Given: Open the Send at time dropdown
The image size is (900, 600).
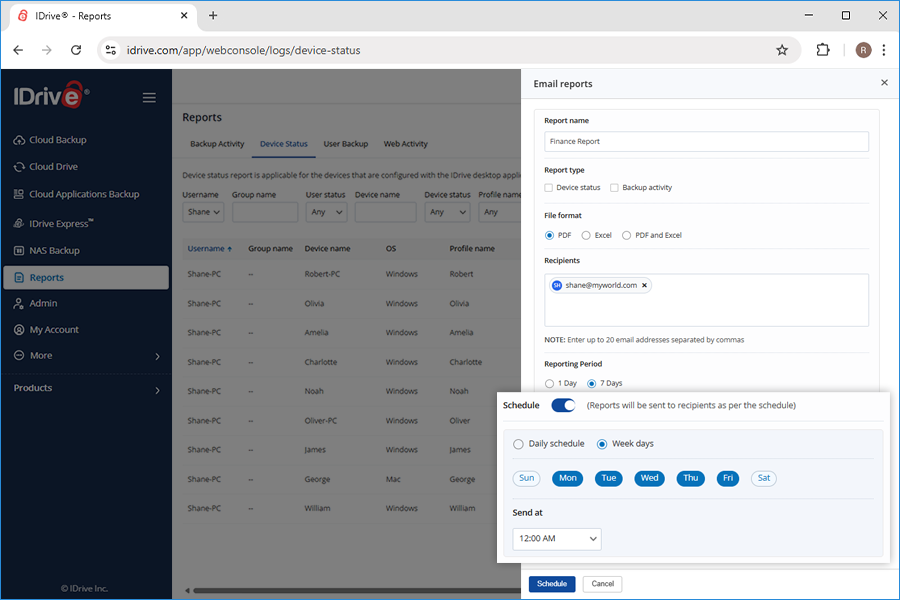Looking at the screenshot, I should [557, 539].
